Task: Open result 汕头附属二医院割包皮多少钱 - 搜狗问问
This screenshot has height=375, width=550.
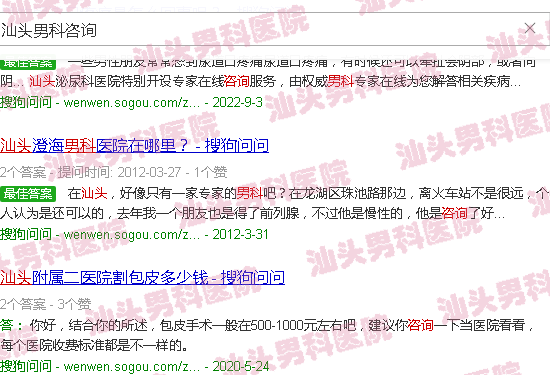Action: [142, 277]
